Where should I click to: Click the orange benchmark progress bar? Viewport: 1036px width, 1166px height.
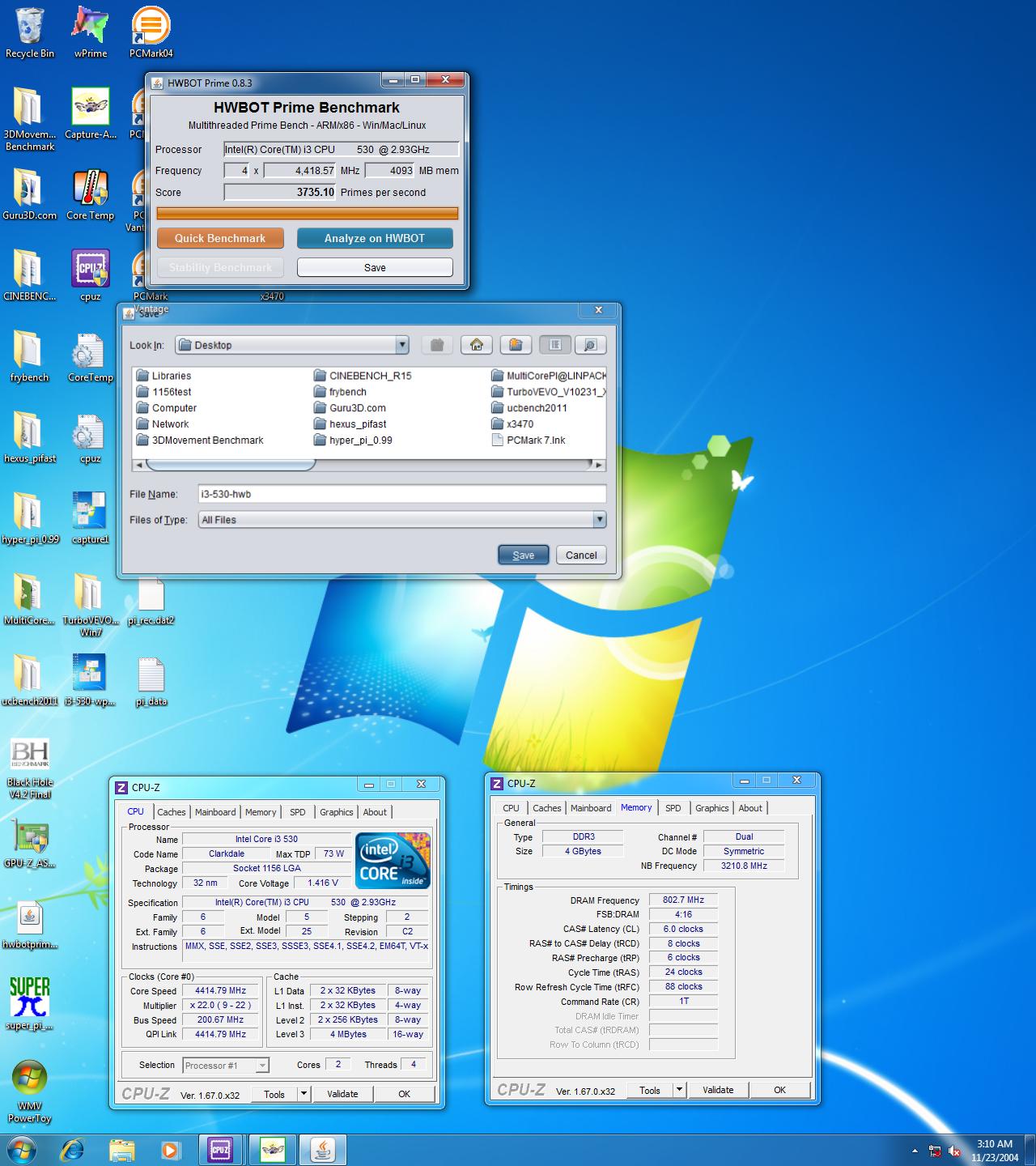coord(307,213)
